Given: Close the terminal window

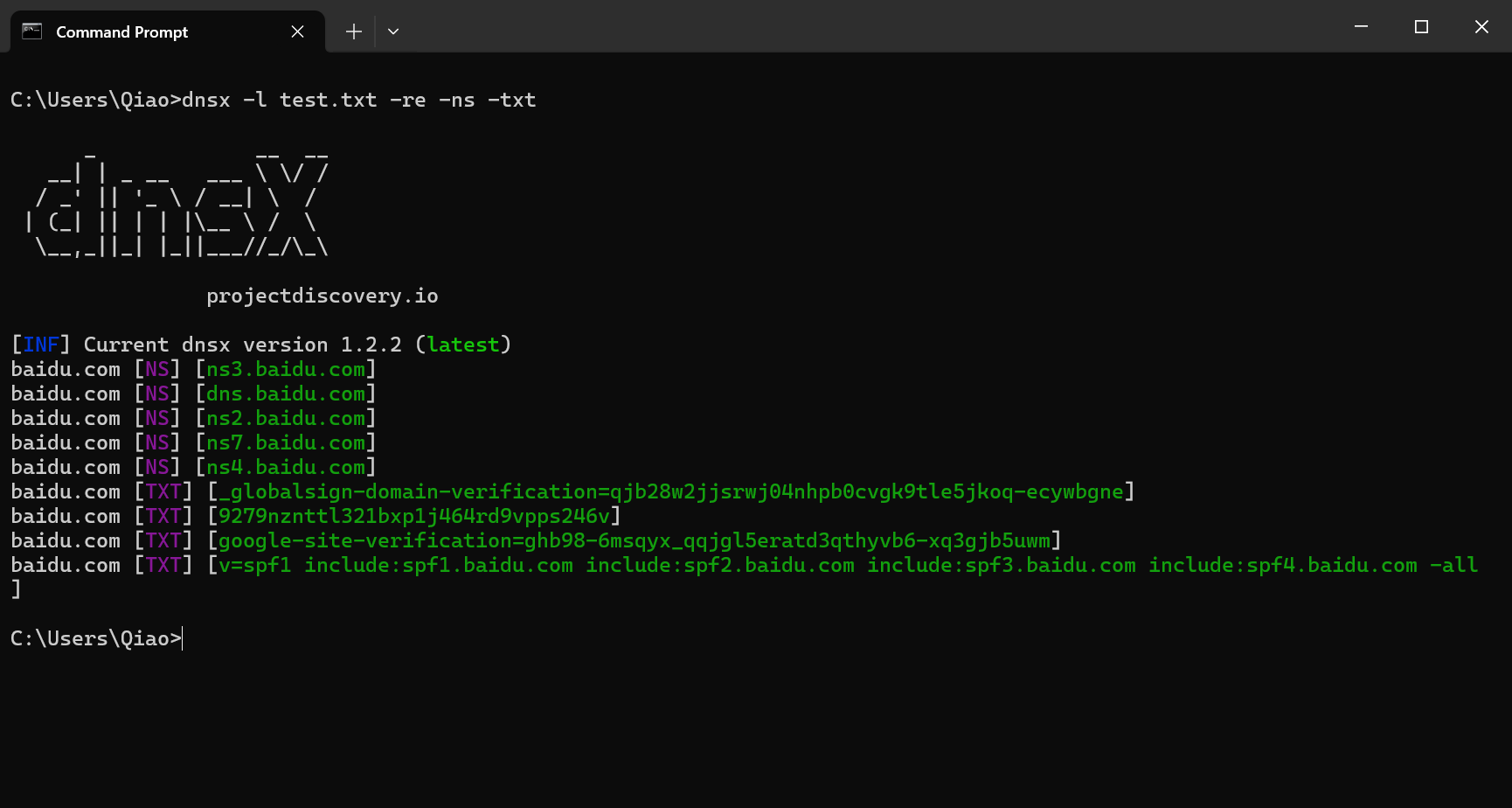Looking at the screenshot, I should point(1481,27).
